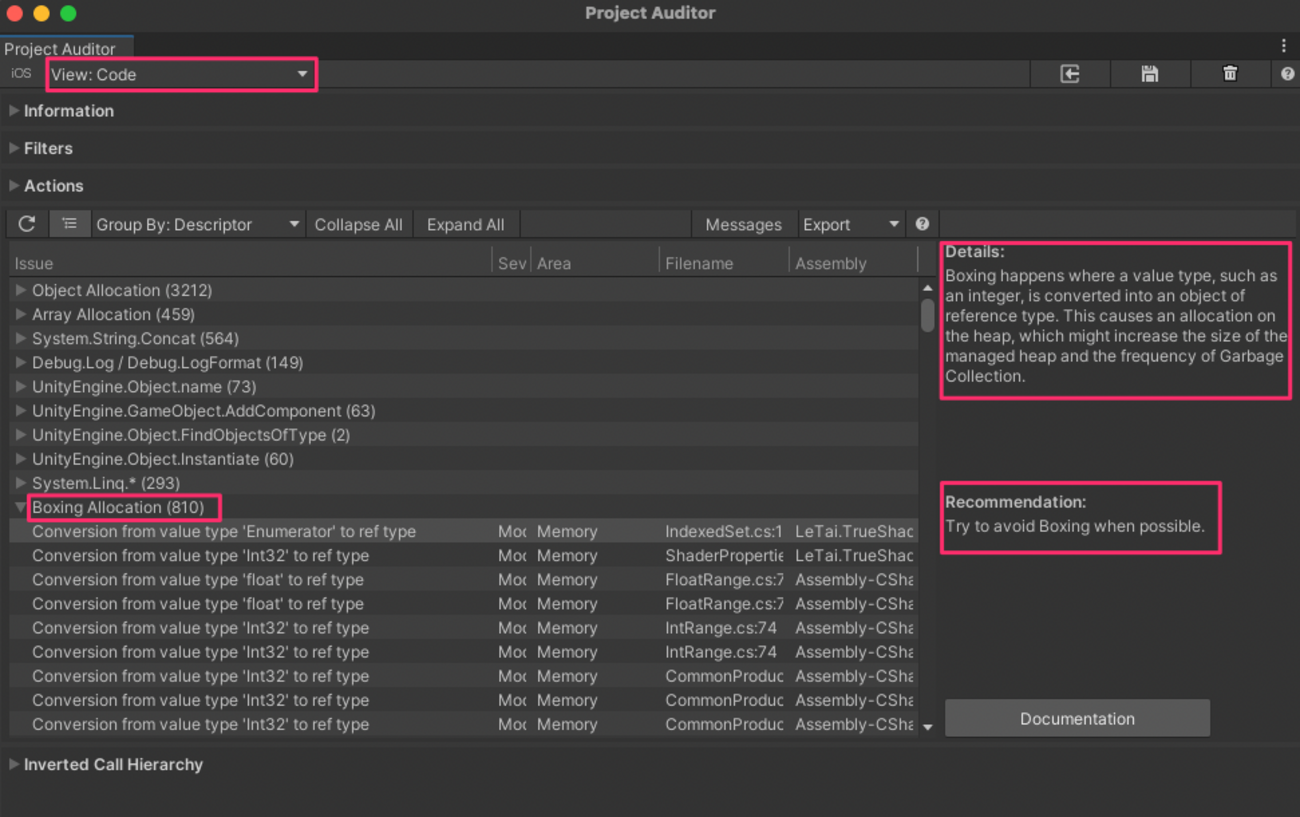Open the three-dot window options menu

point(1284,46)
